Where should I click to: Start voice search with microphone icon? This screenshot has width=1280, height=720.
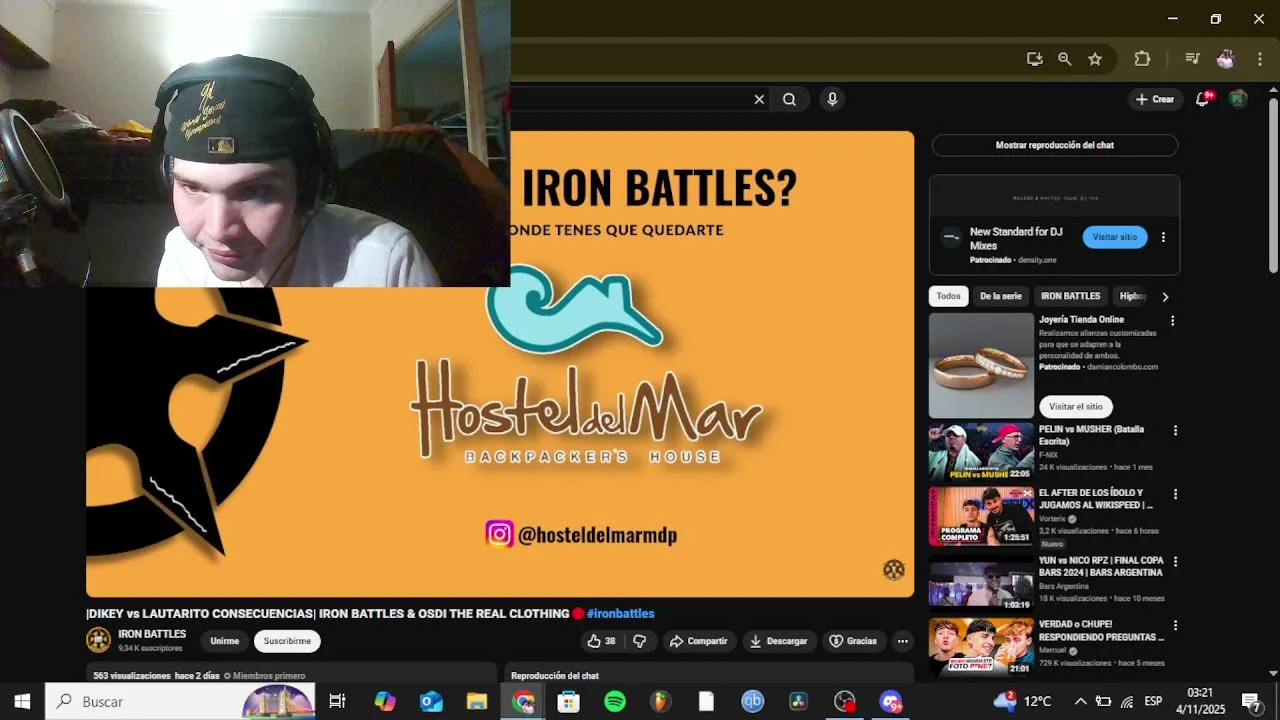tap(832, 99)
